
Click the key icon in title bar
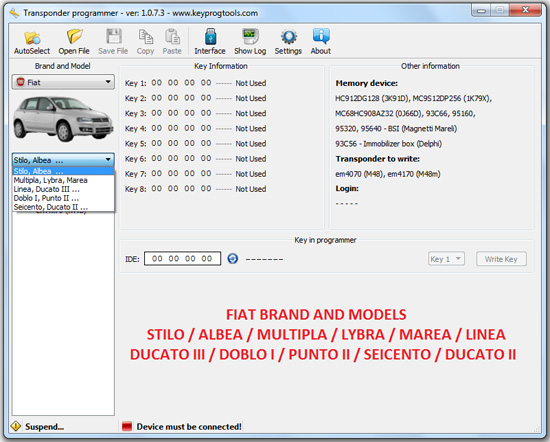coord(14,13)
